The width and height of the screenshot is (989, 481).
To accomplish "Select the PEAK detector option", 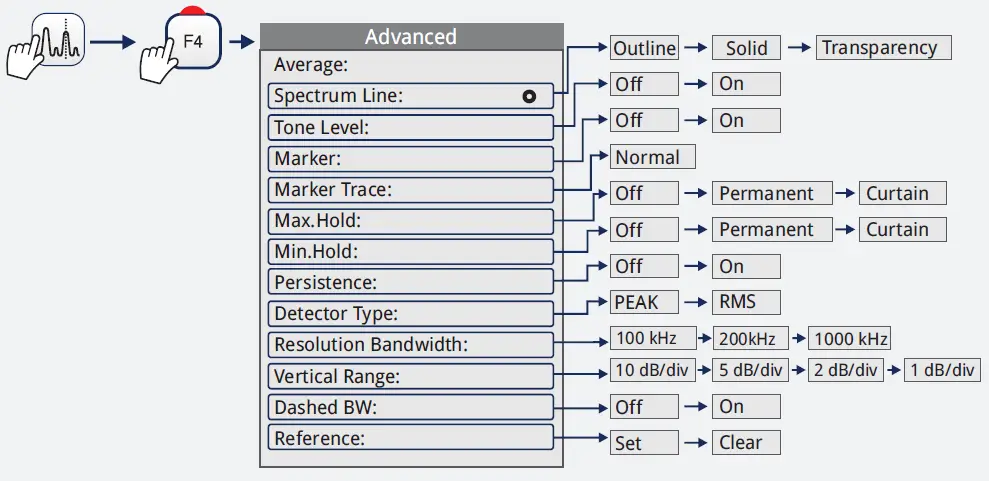I will (x=644, y=302).
